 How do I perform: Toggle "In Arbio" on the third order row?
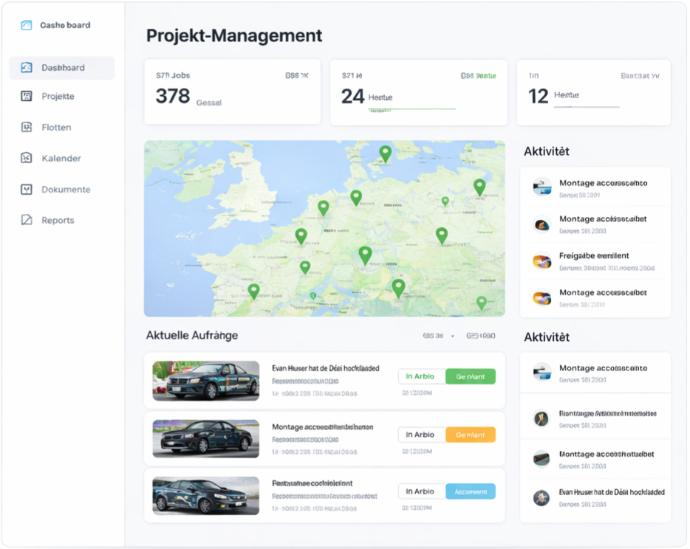coord(421,492)
